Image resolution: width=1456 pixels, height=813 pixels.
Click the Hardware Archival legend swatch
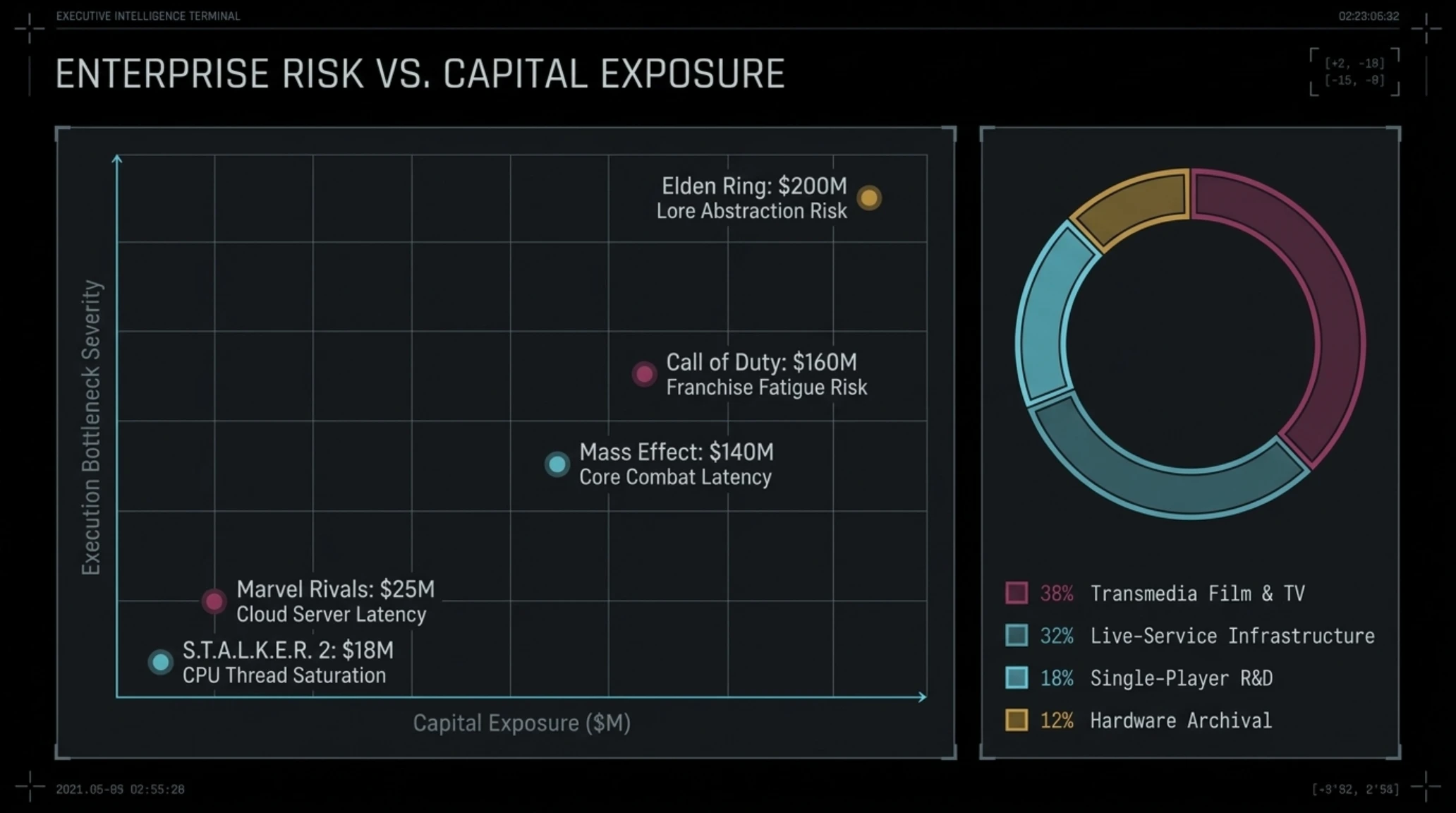(x=1017, y=720)
